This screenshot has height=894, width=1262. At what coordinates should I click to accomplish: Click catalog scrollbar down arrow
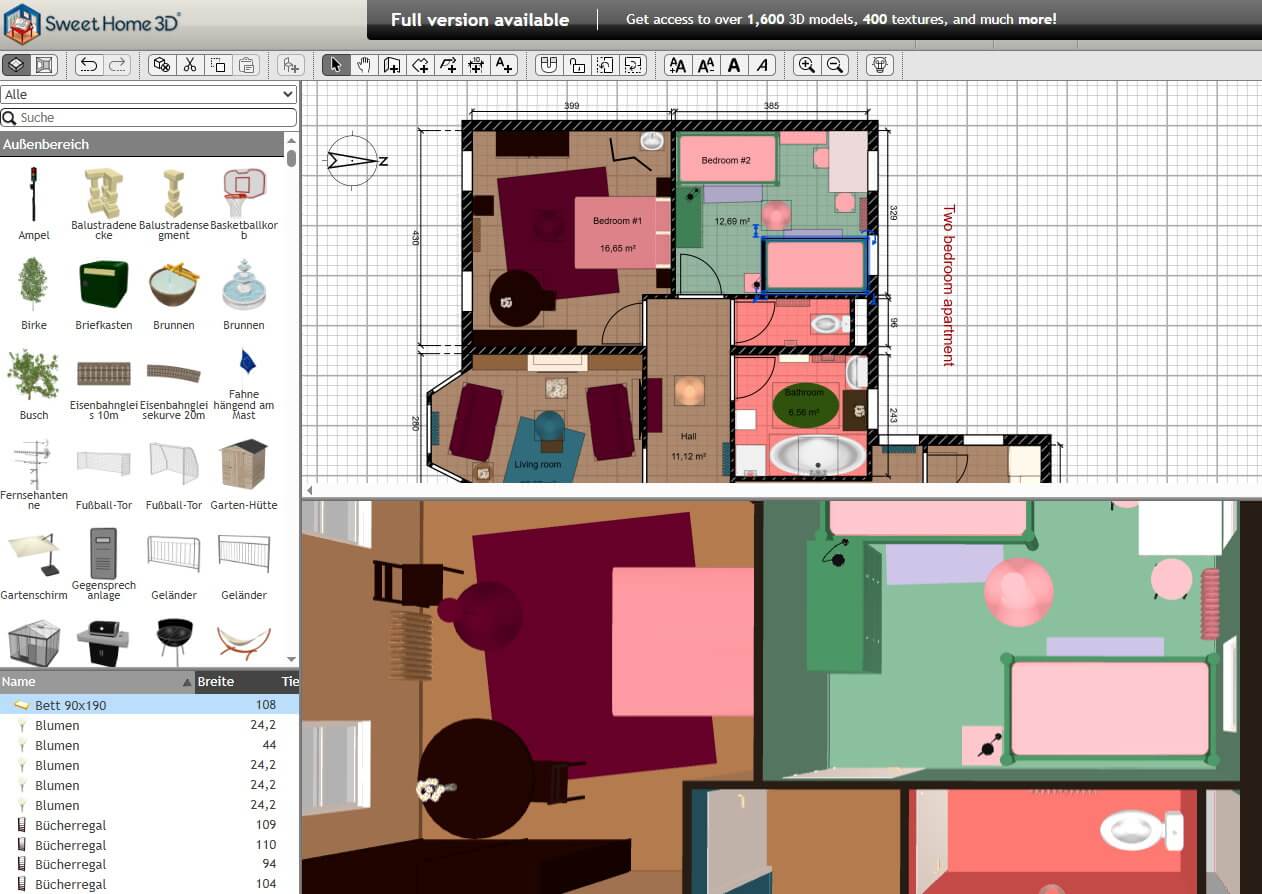click(x=291, y=660)
